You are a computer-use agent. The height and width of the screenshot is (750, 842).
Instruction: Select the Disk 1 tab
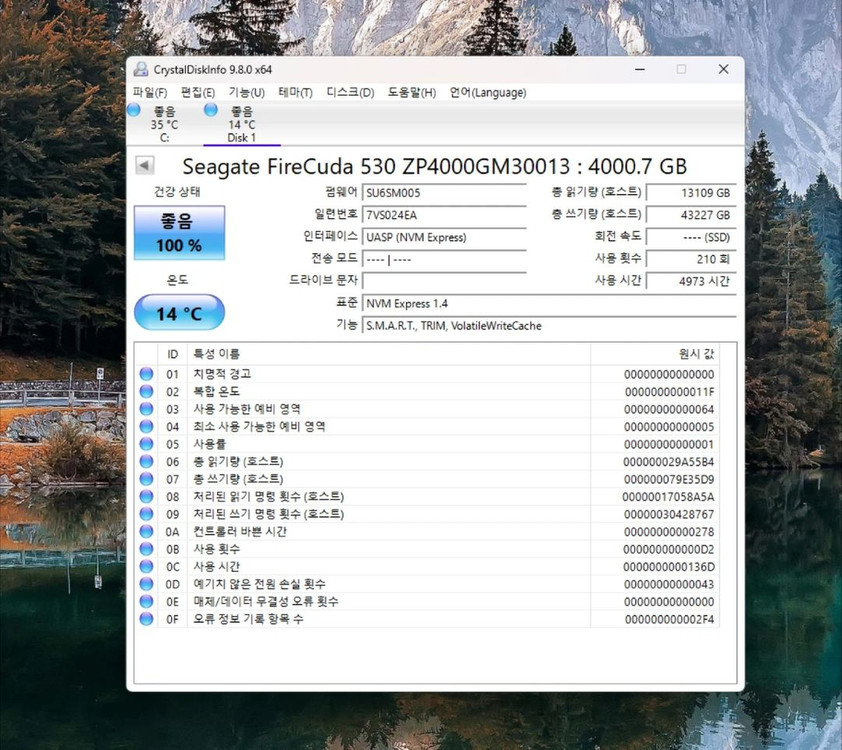pos(240,122)
